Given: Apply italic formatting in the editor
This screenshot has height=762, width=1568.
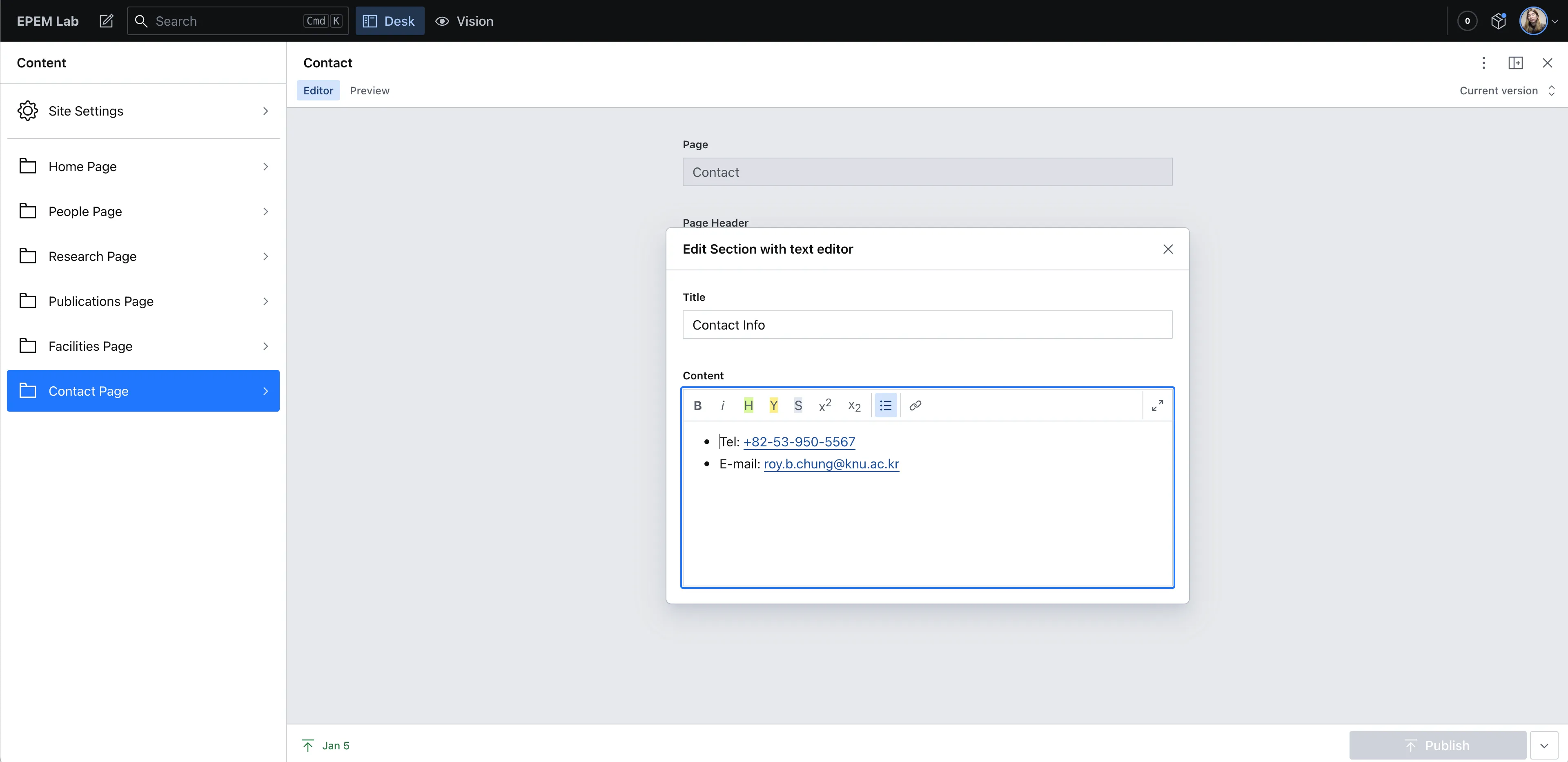Looking at the screenshot, I should [722, 406].
